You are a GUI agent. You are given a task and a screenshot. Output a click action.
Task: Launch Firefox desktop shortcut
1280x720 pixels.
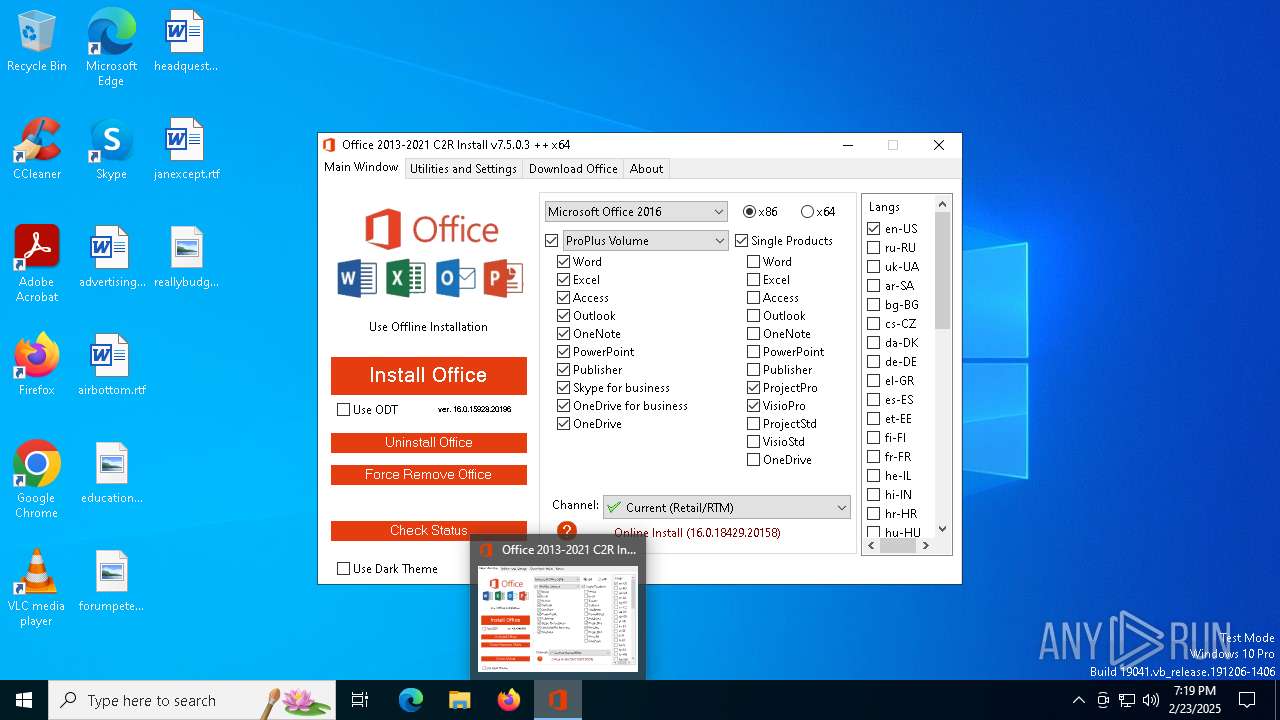[x=37, y=365]
